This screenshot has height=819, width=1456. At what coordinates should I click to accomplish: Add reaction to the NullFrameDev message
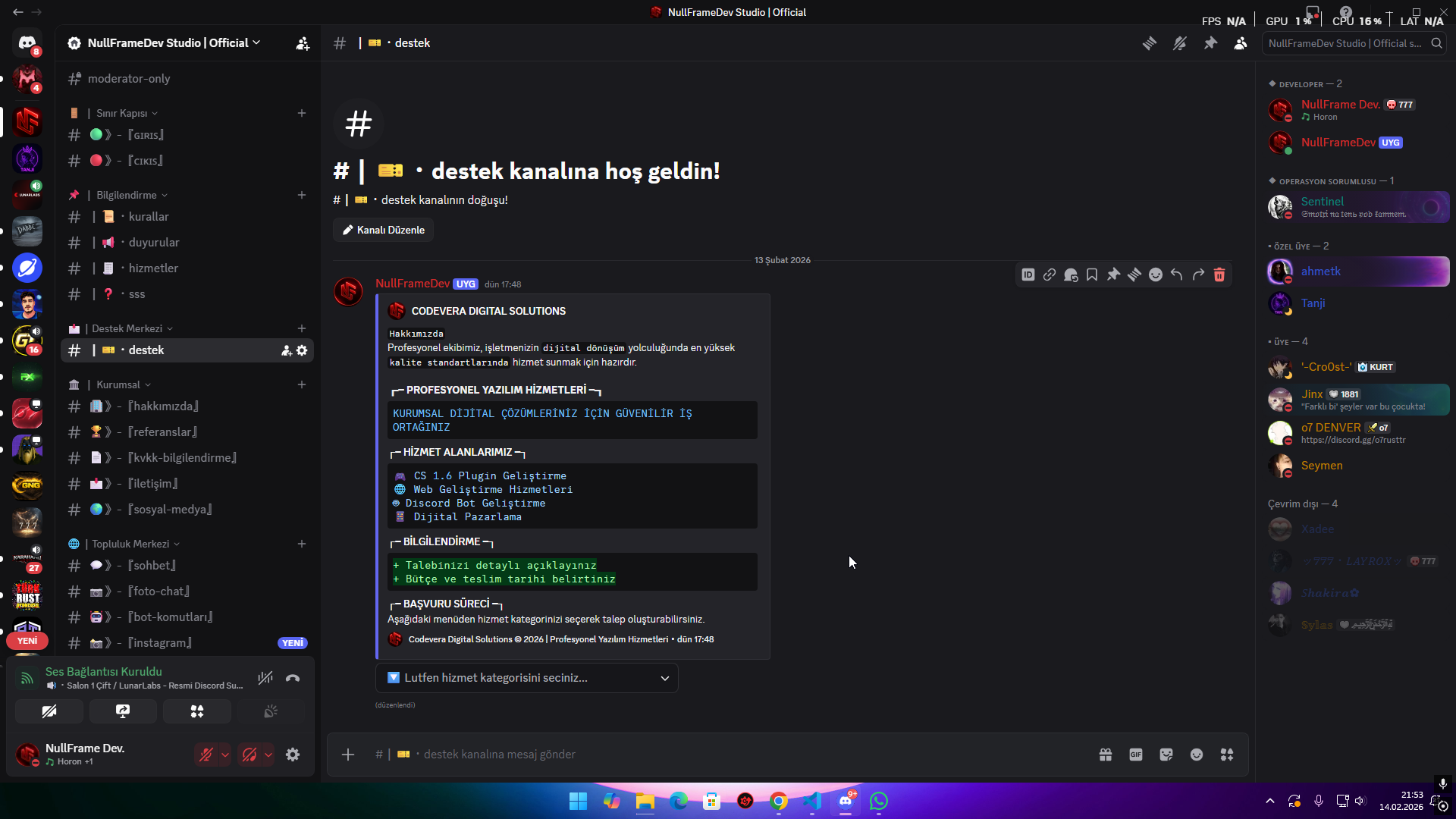click(x=1156, y=275)
